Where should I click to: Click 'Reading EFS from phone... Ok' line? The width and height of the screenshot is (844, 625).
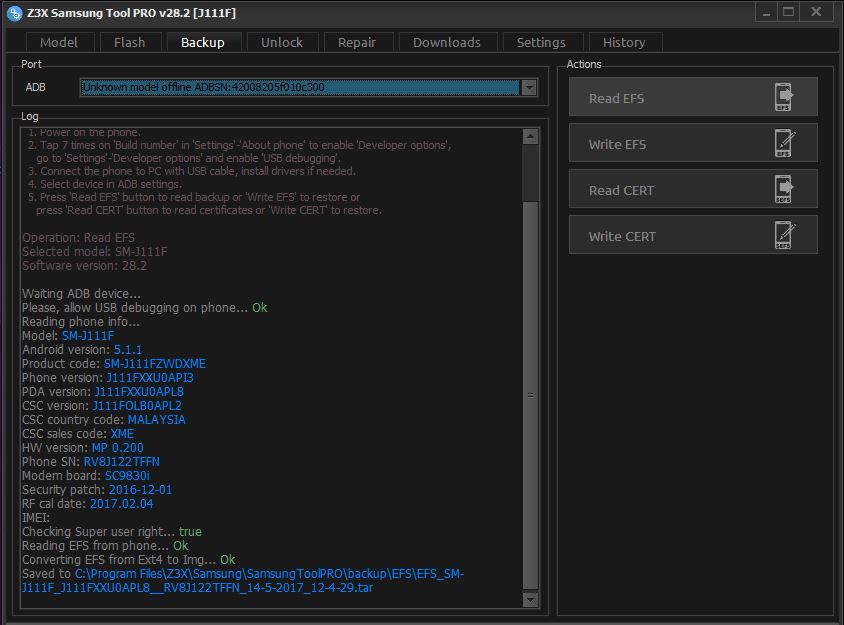(x=105, y=546)
